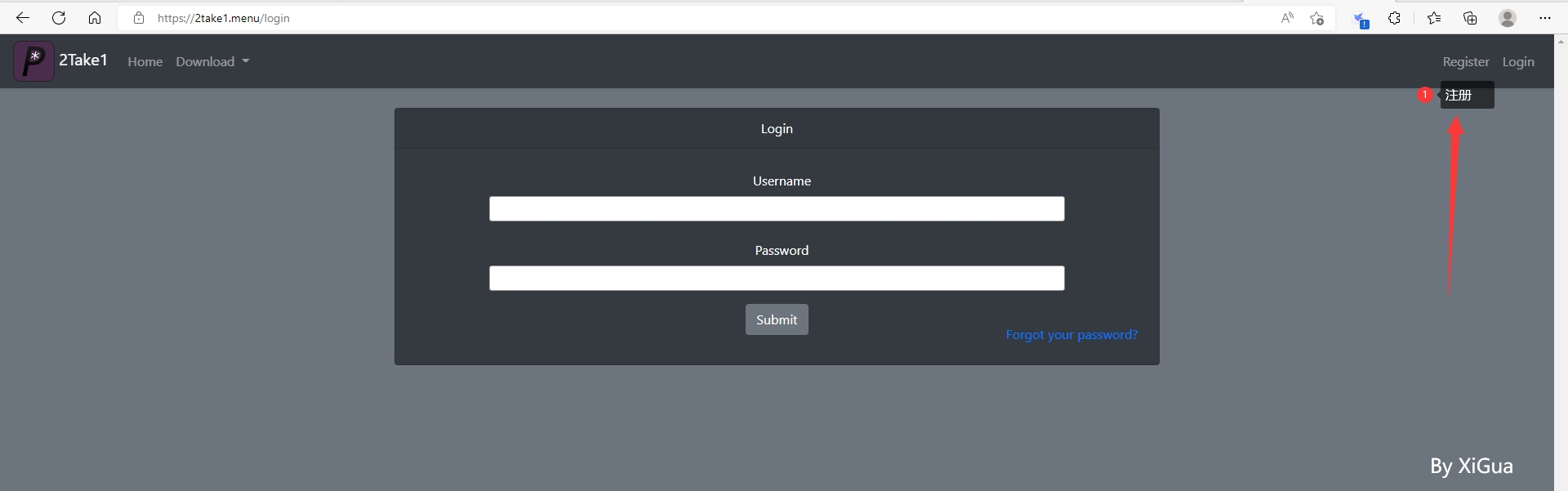View site information lock icon
Image resolution: width=1568 pixels, height=491 pixels.
139,18
